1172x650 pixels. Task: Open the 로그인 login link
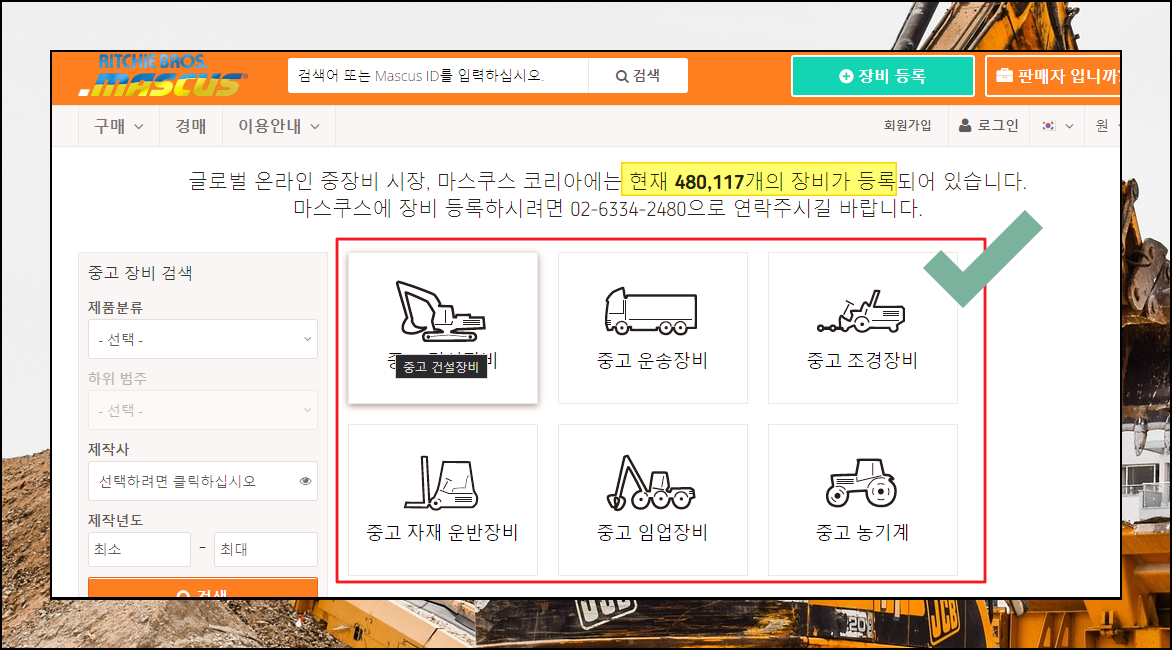pyautogui.click(x=989, y=126)
